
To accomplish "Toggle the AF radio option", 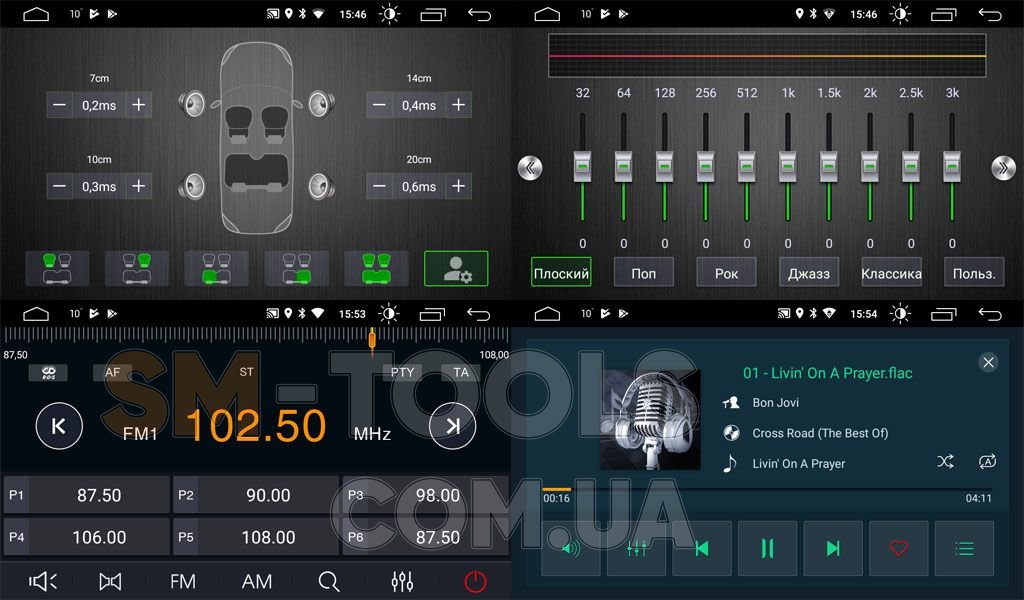I will [x=112, y=373].
